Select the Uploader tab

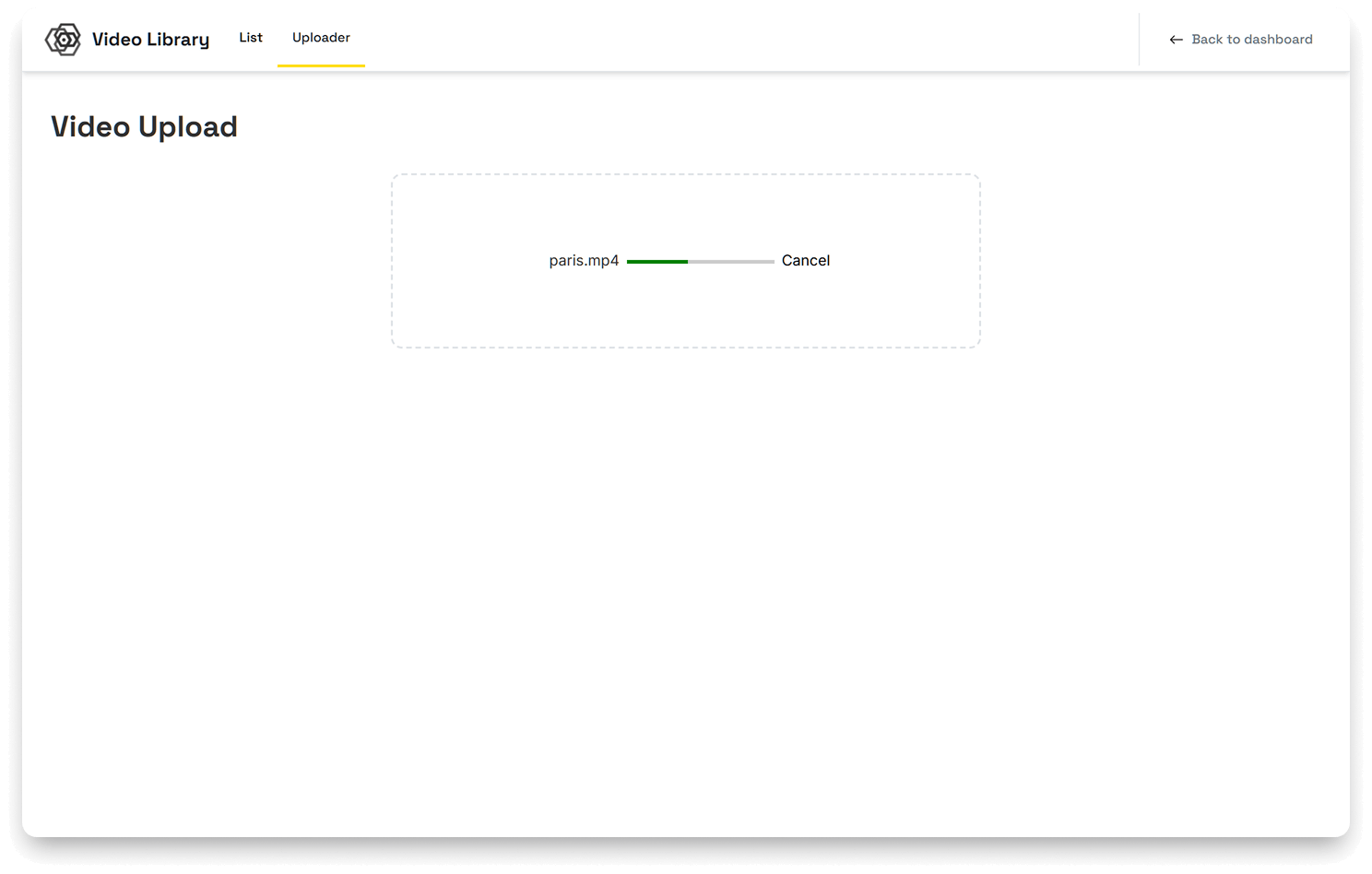point(321,38)
